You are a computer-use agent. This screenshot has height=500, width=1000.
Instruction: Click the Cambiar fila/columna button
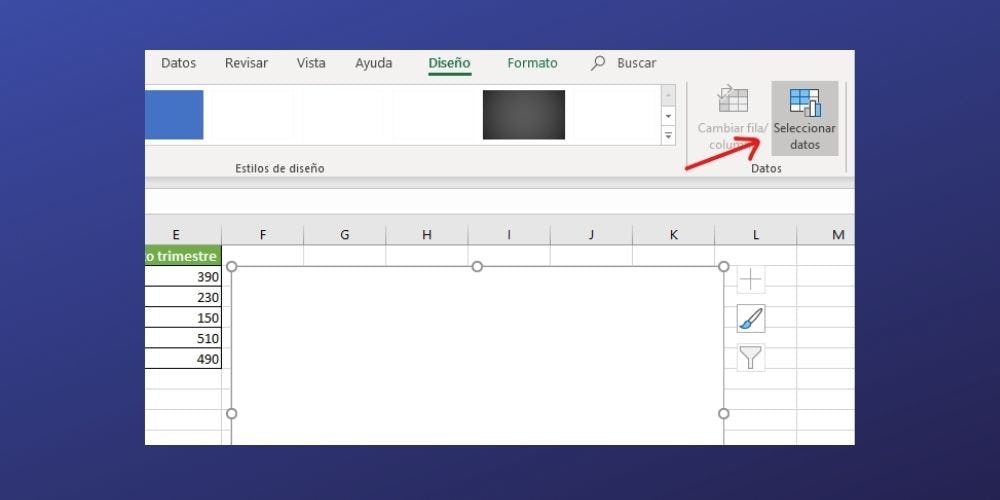[732, 119]
